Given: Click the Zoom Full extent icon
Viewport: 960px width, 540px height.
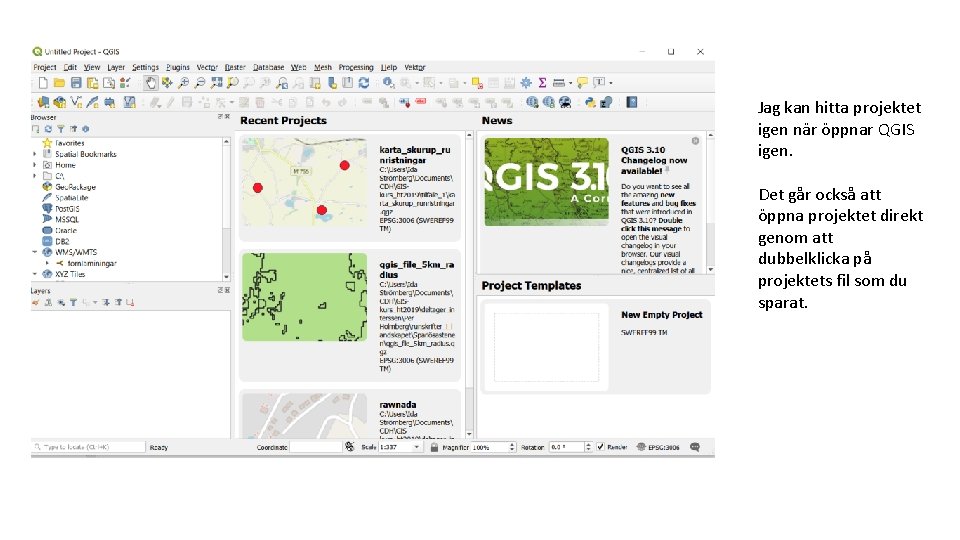Looking at the screenshot, I should coord(216,83).
